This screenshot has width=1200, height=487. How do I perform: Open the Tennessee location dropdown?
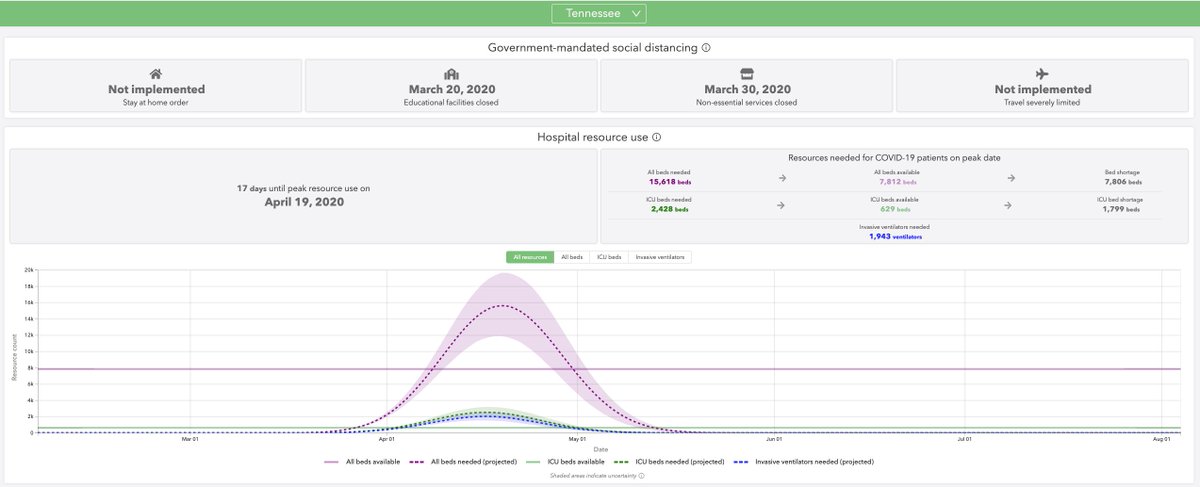click(600, 13)
